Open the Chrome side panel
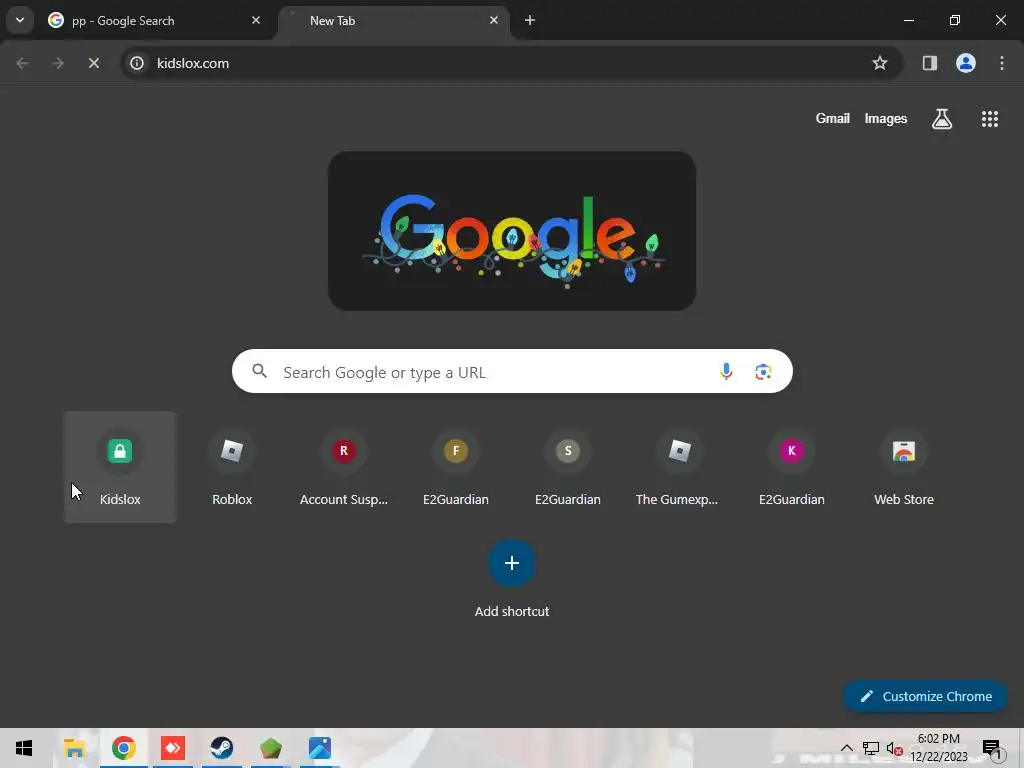Image resolution: width=1024 pixels, height=768 pixels. (929, 63)
